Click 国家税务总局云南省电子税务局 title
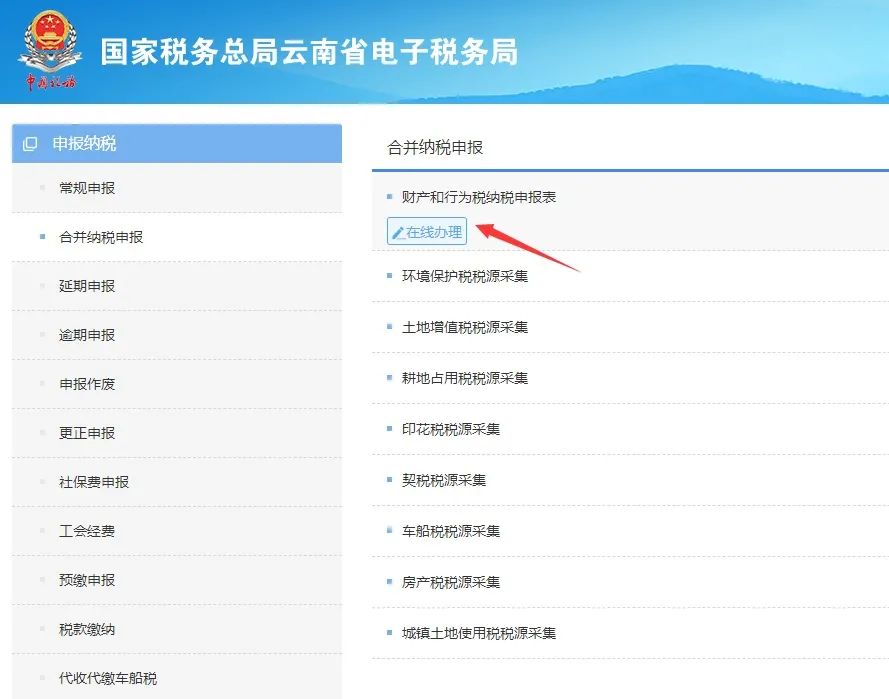Screen dimensions: 889x699 [309, 52]
